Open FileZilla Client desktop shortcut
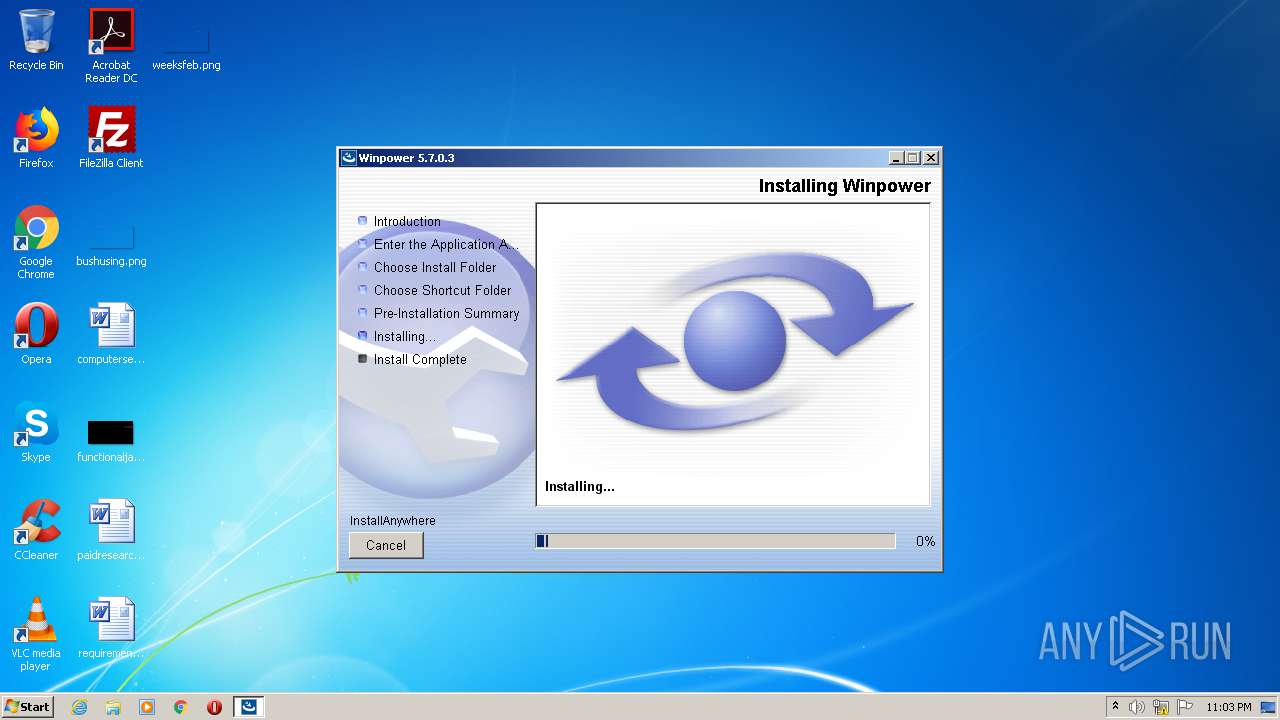 [111, 138]
